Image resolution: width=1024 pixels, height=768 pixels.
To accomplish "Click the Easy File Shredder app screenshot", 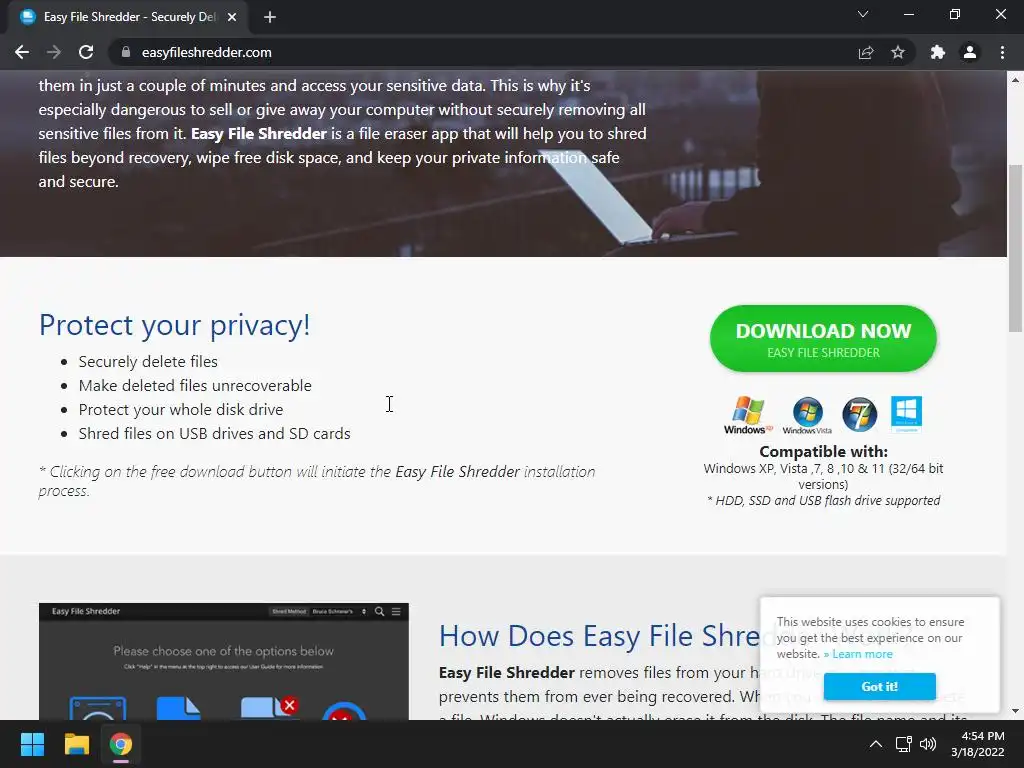I will pyautogui.click(x=223, y=661).
